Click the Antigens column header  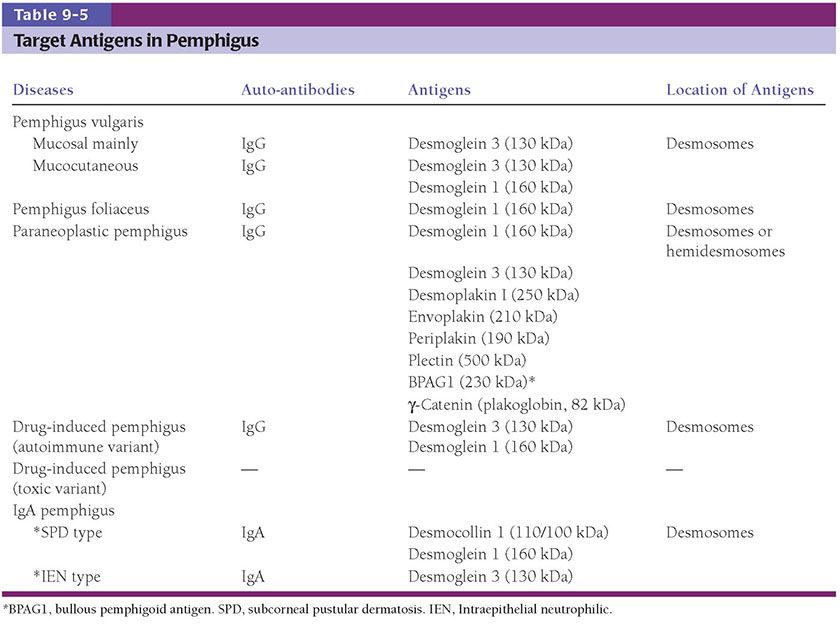(x=439, y=90)
